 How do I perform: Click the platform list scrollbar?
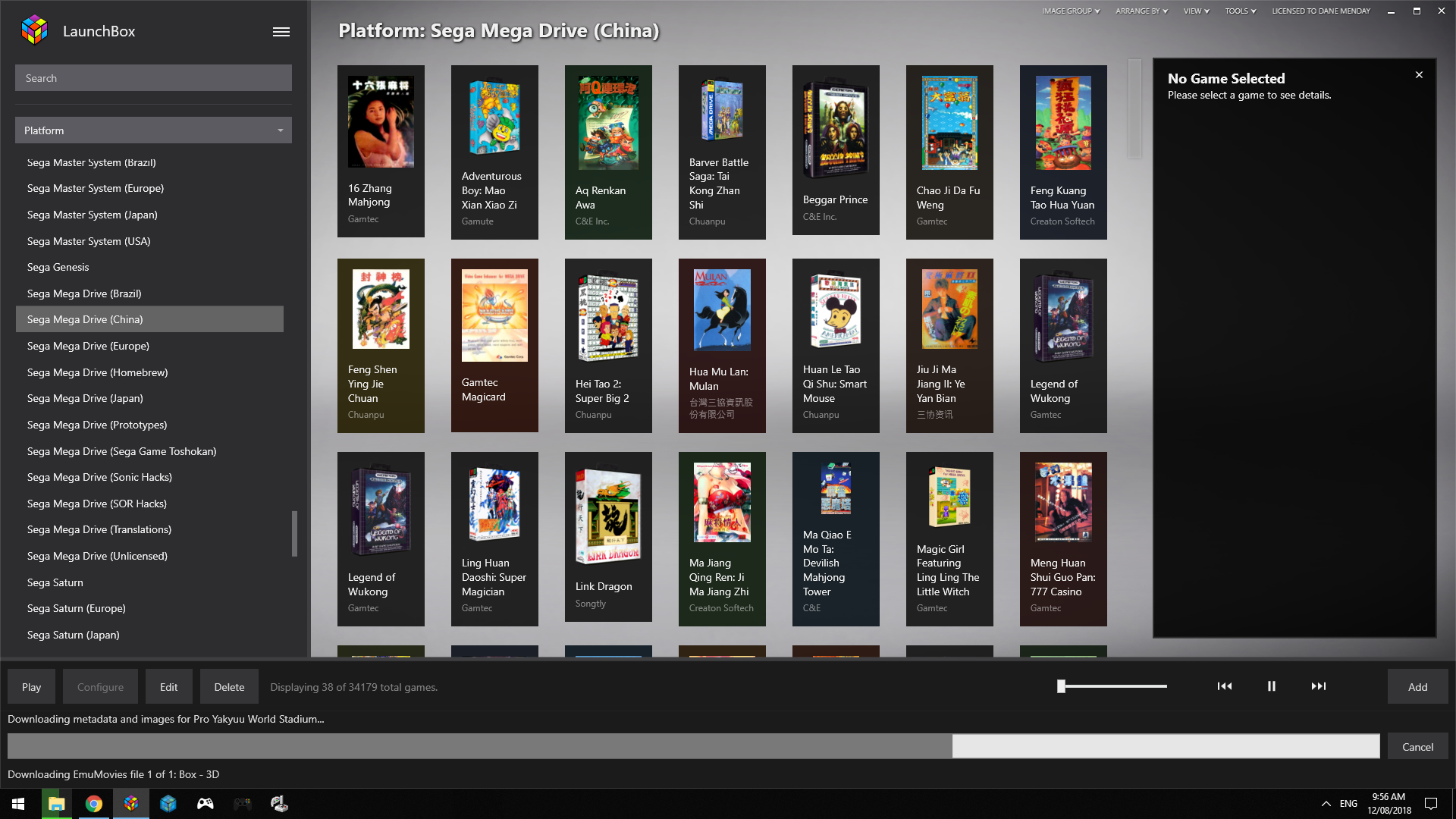click(x=294, y=534)
